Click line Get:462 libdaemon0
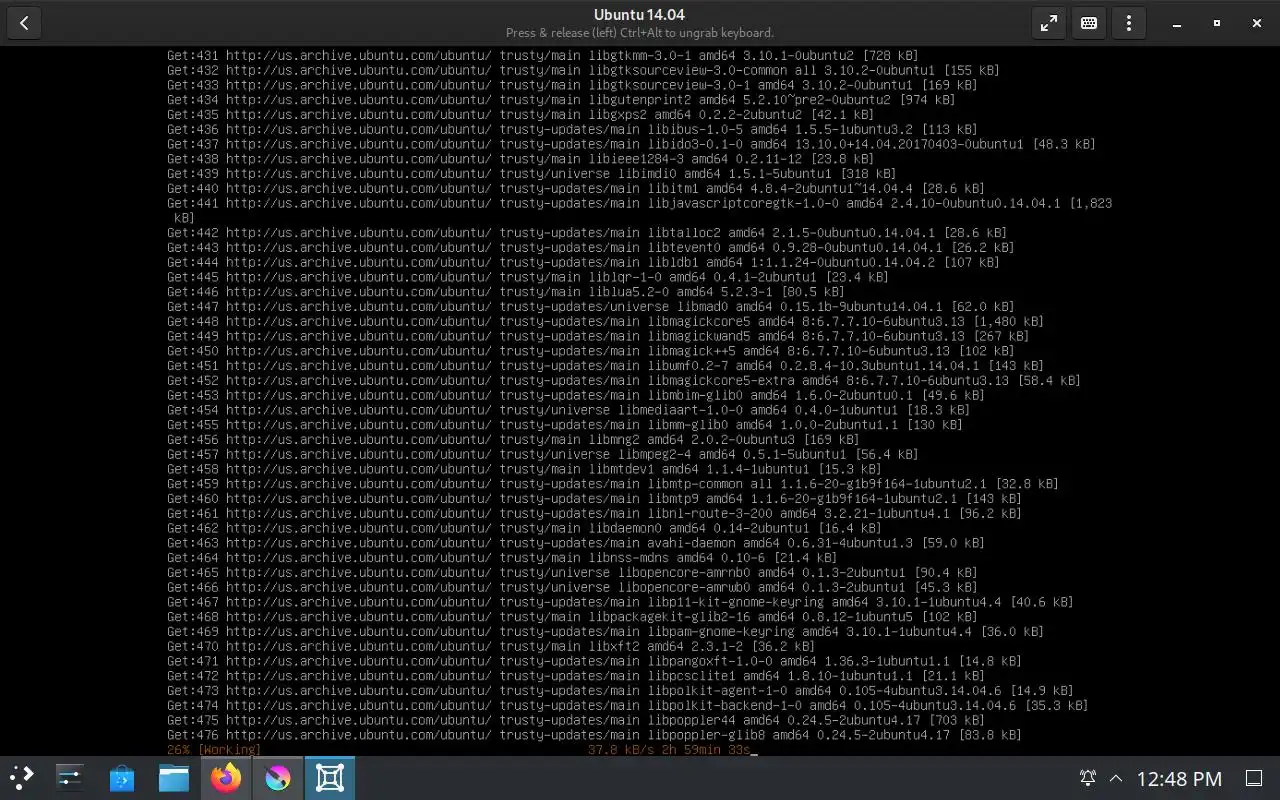The image size is (1280, 800). 524,528
